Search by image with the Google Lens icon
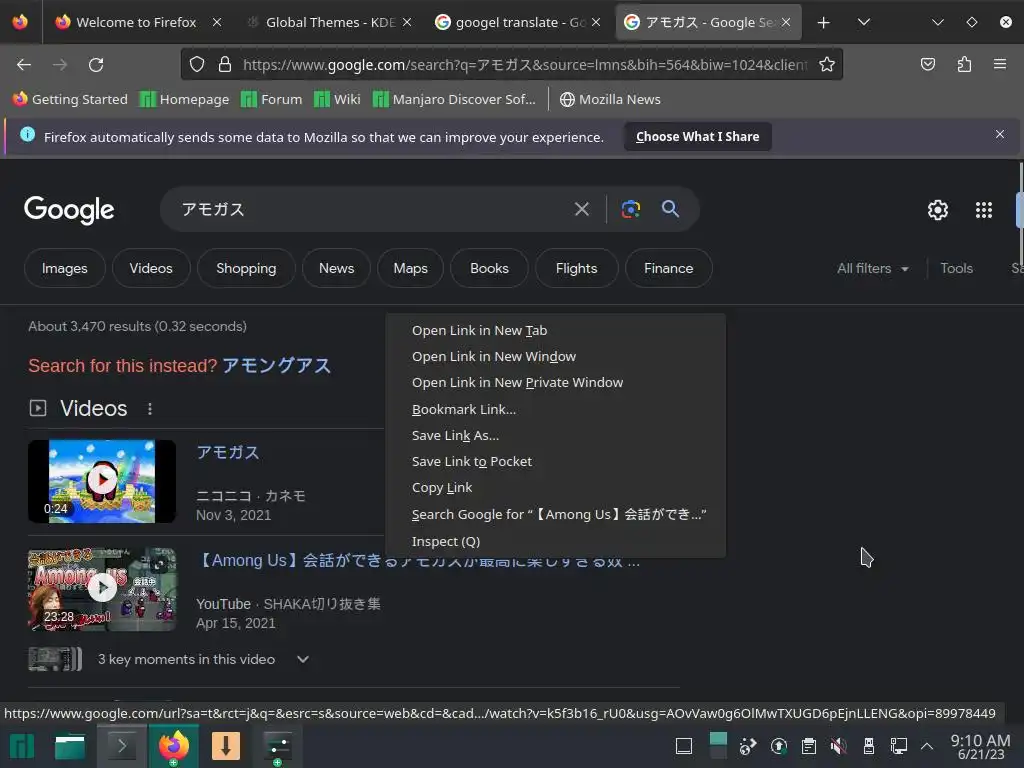Viewport: 1024px width, 768px height. coord(631,209)
